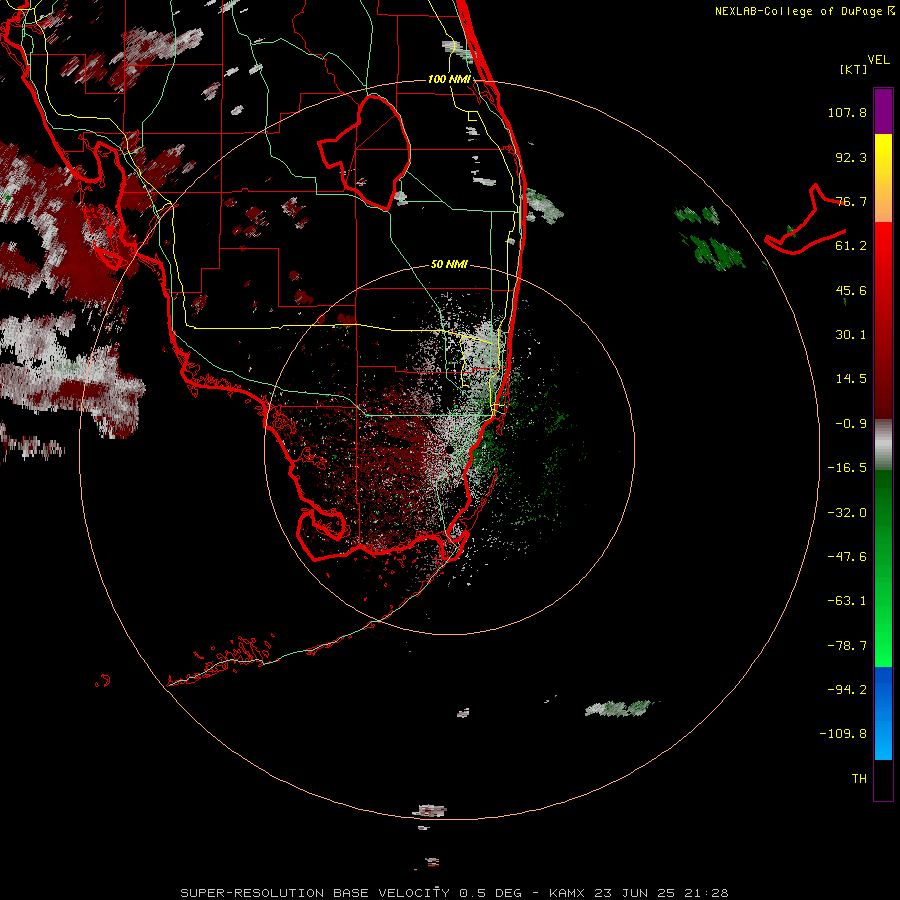
Task: Pick the dark green segment near -32.0
Action: point(883,511)
